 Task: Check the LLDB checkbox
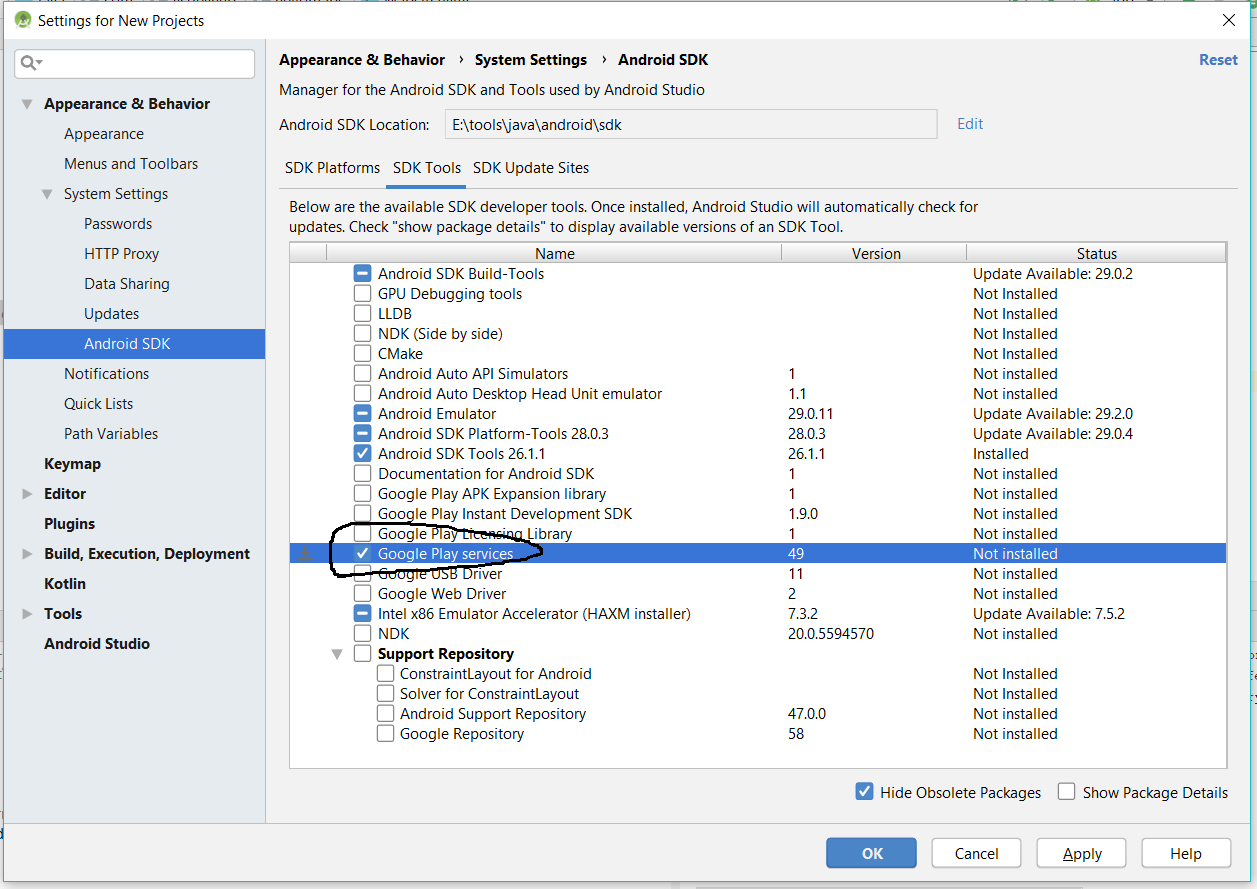coord(362,313)
